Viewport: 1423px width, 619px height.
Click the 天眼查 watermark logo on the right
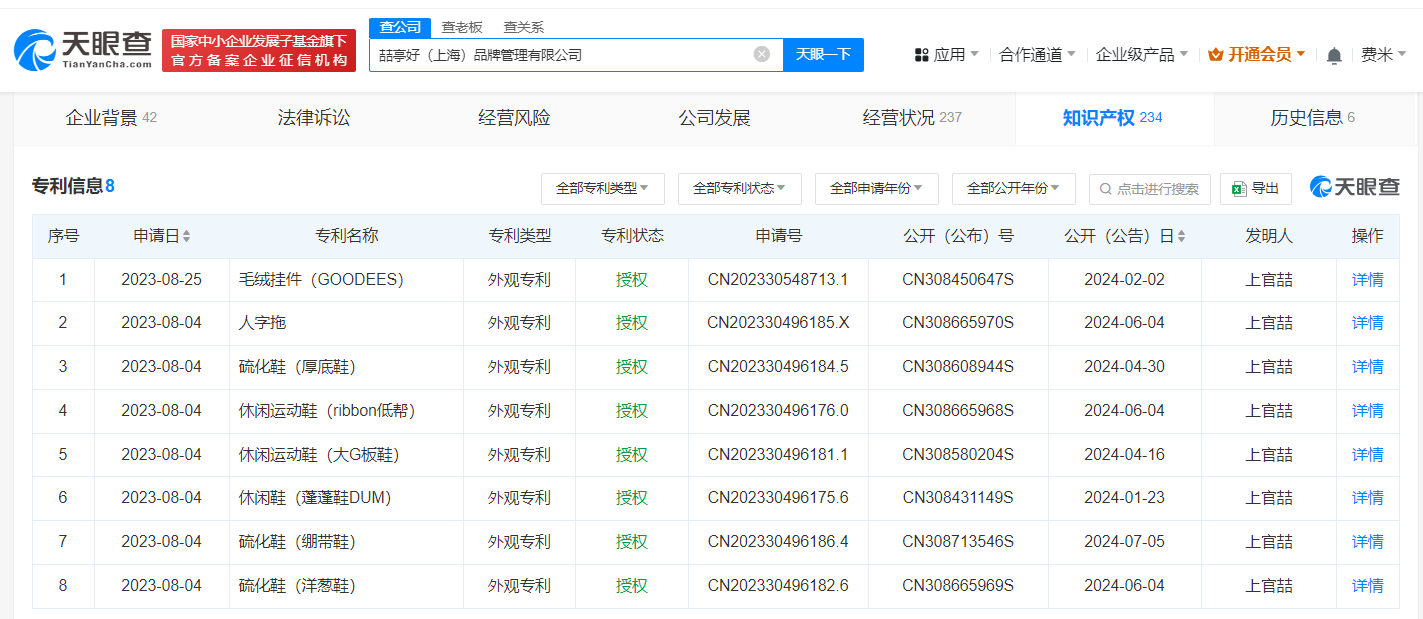pos(1355,187)
